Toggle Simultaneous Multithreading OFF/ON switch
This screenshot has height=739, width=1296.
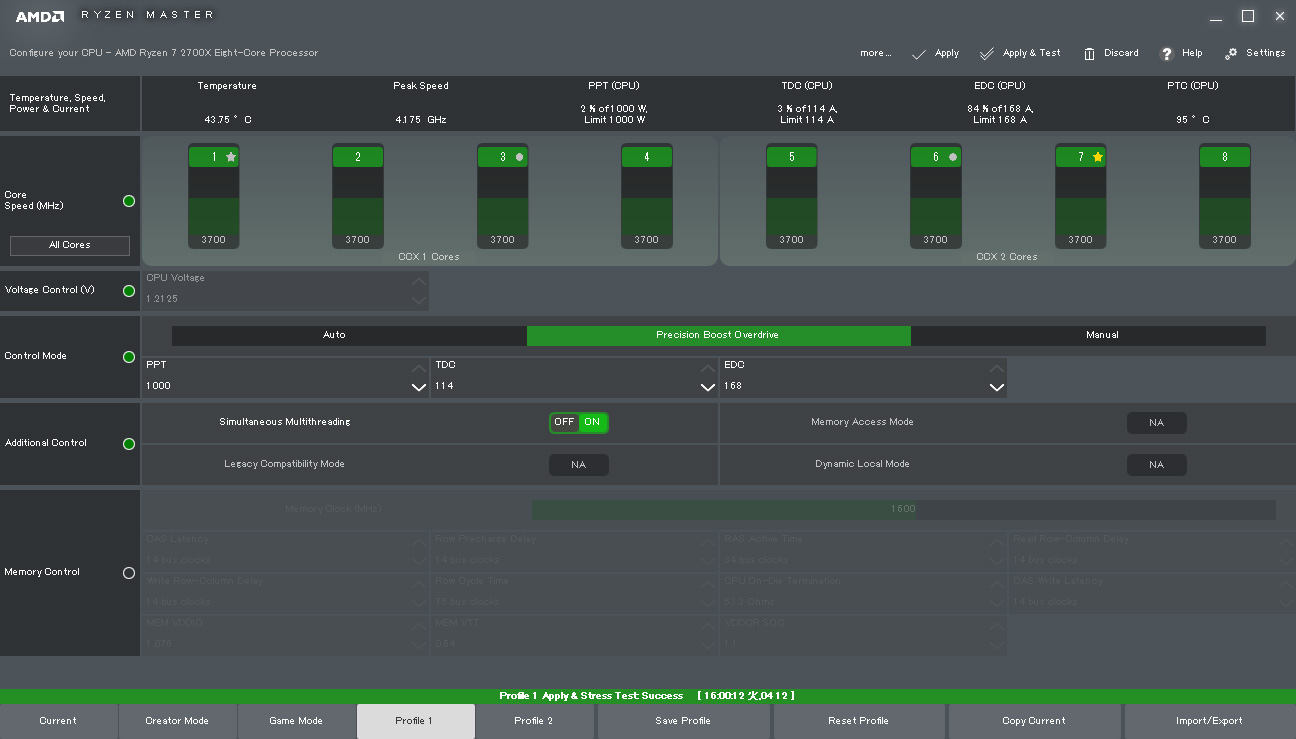578,422
